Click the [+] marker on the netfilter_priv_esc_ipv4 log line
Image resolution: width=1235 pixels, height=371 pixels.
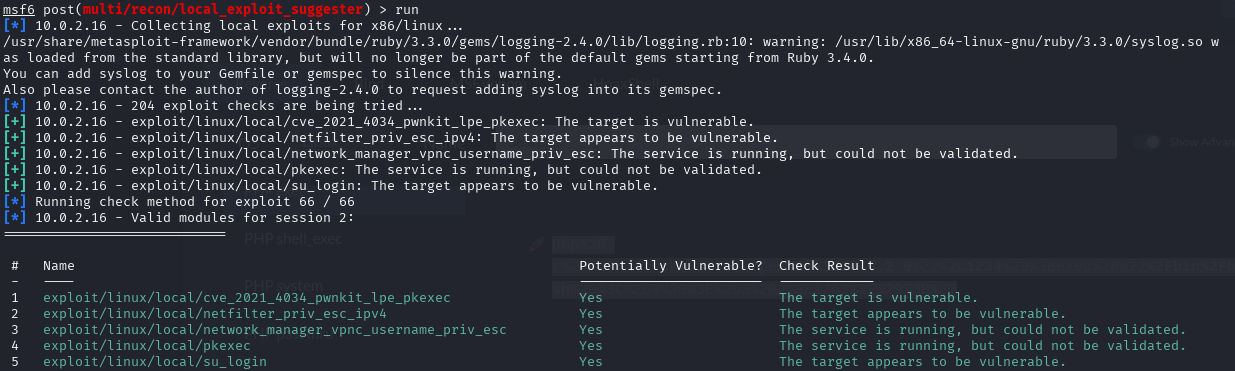(15, 137)
